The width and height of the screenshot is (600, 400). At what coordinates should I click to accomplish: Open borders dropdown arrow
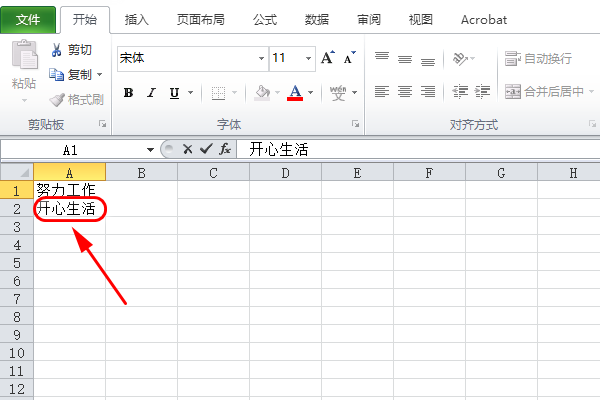(x=235, y=93)
